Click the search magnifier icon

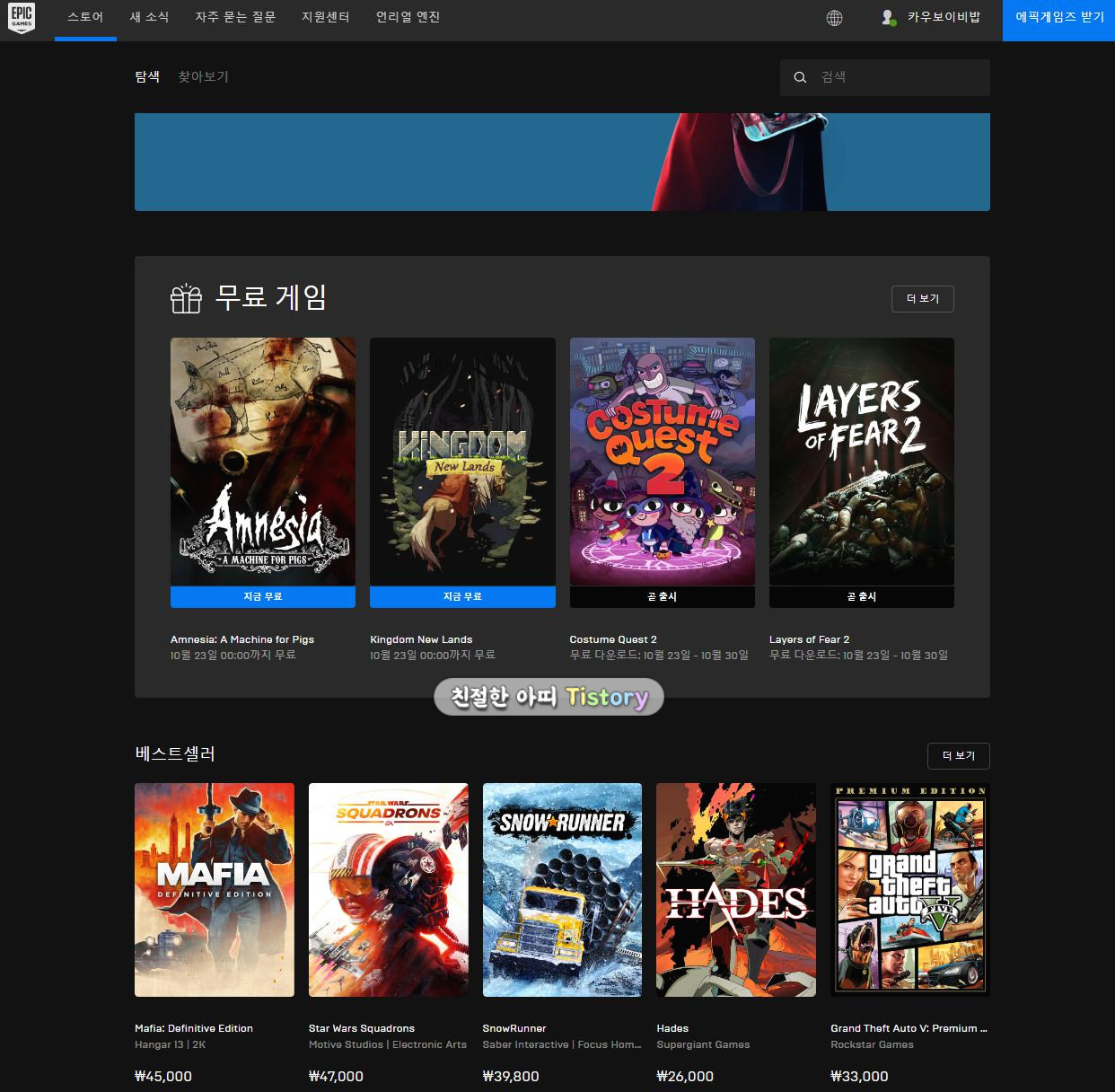pos(800,77)
